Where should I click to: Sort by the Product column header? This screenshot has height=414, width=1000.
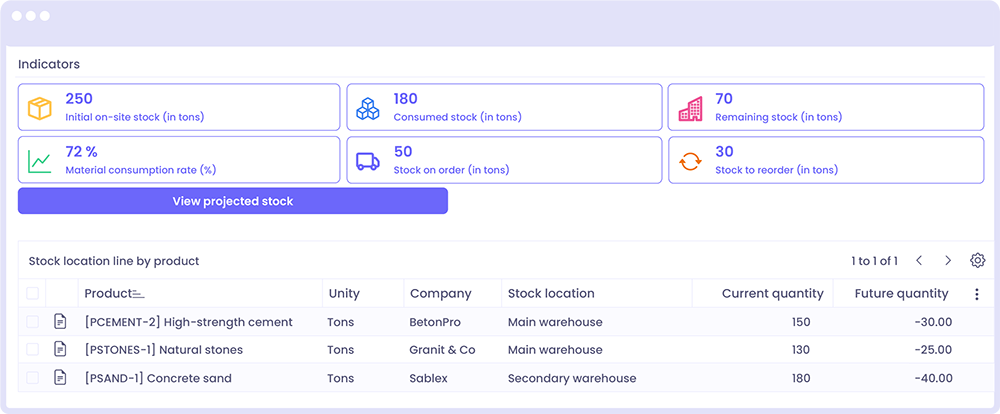click(108, 293)
